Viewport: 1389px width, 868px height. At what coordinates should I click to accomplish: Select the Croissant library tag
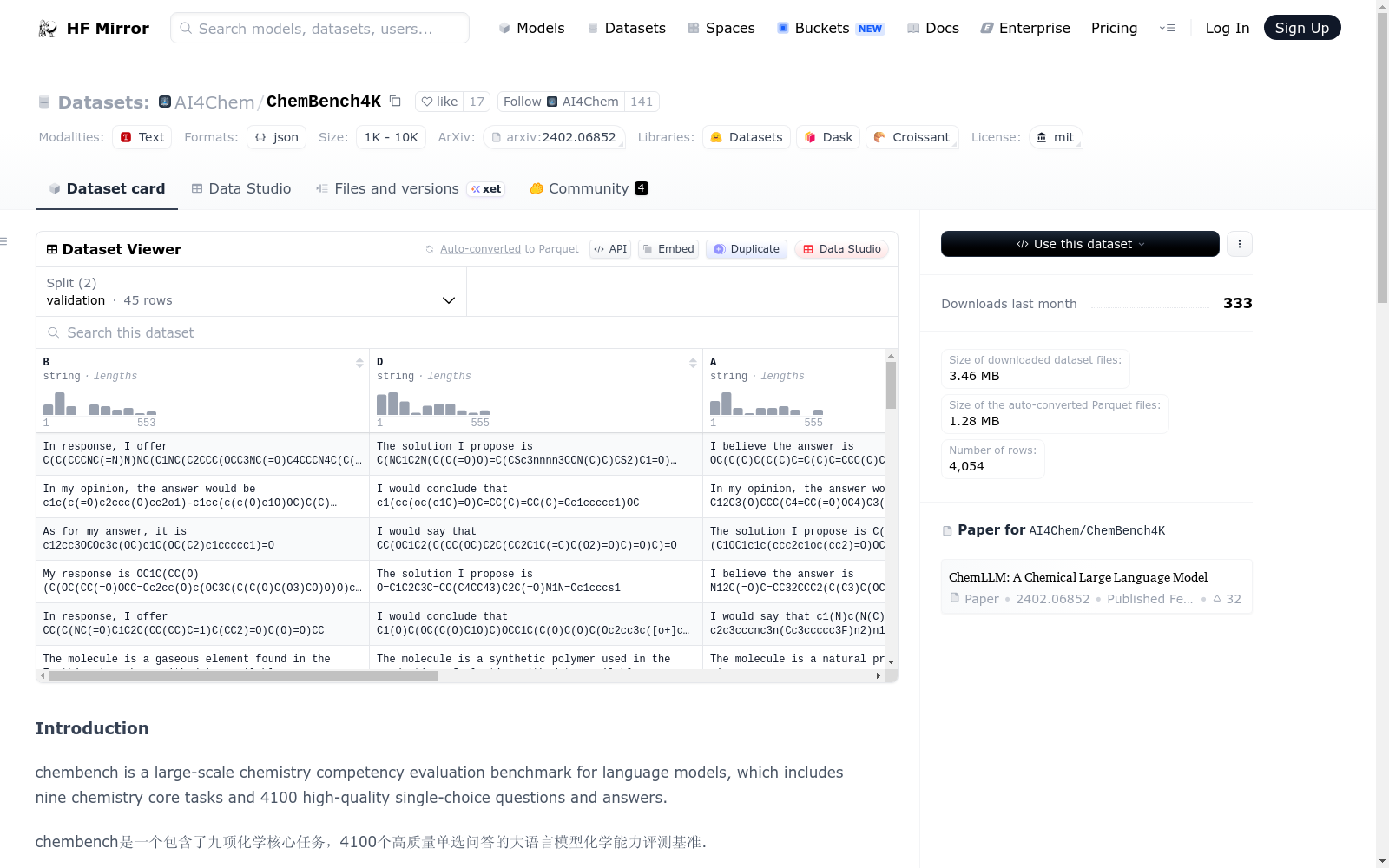pyautogui.click(x=912, y=137)
